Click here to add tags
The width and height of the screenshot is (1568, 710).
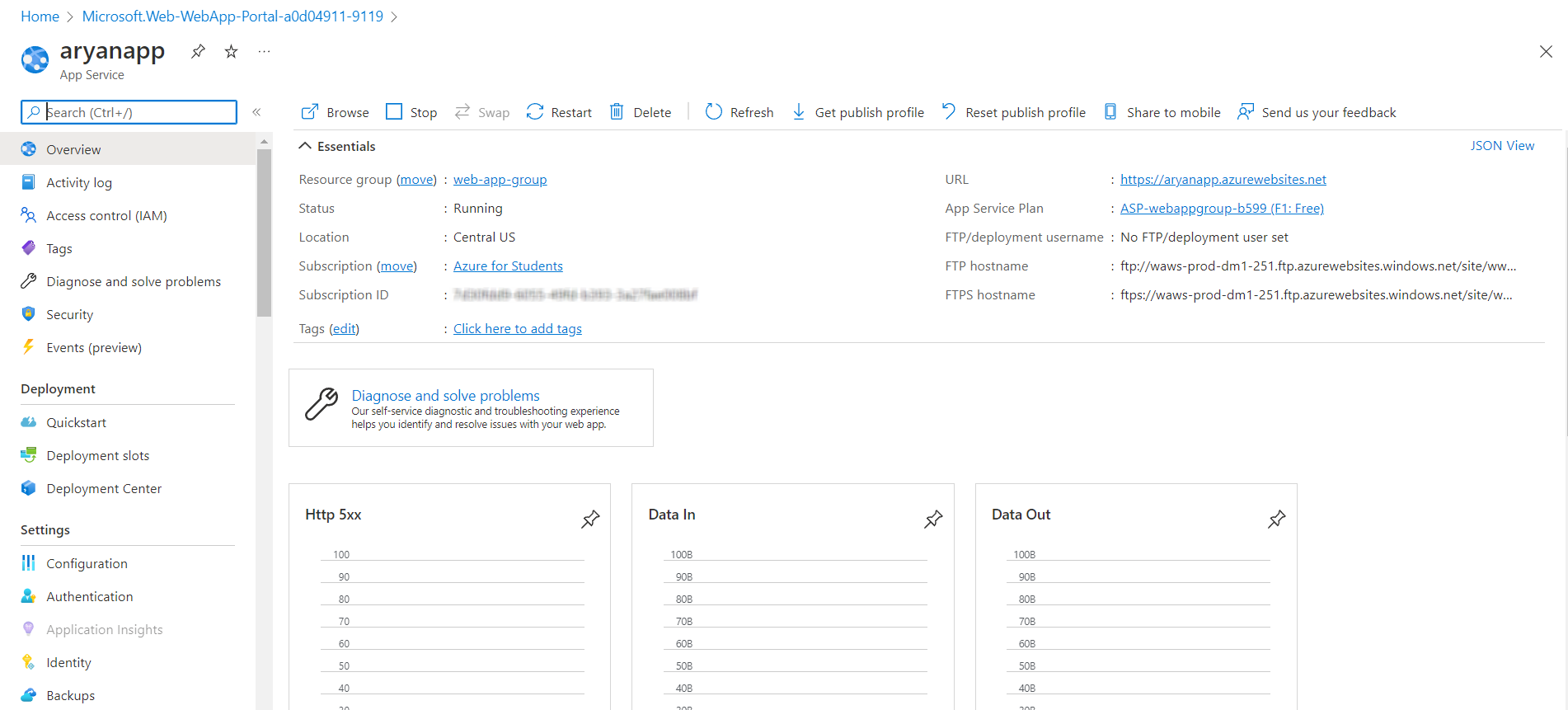coord(518,329)
